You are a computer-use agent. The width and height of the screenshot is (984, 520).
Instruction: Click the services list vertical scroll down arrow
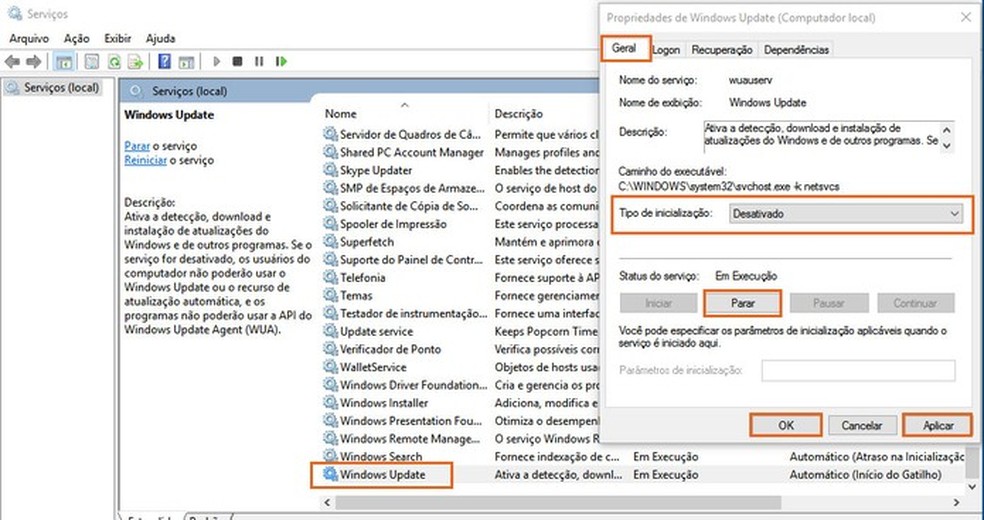pos(973,486)
